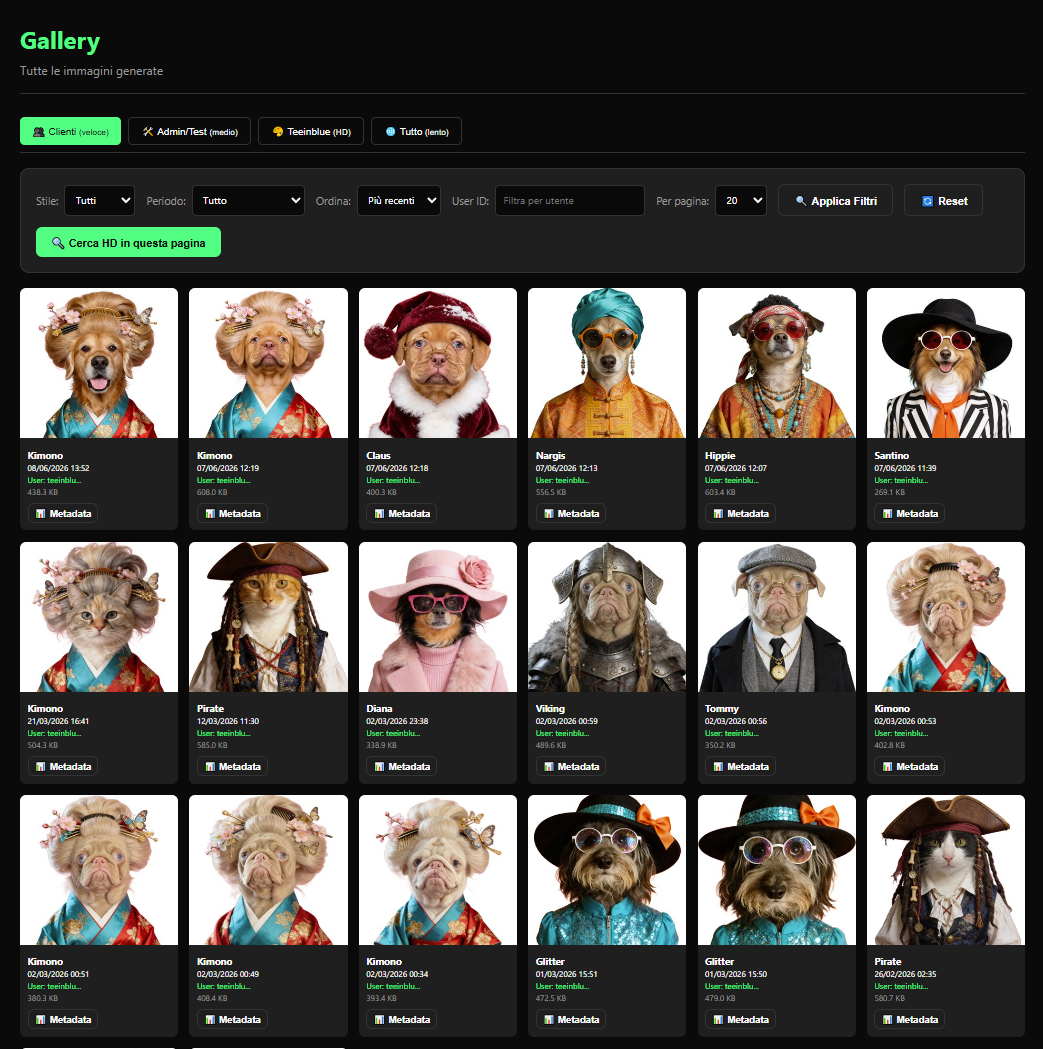Open the Glitter 01/03/2026 15:51 dog thumbnail
This screenshot has width=1043, height=1049.
(x=607, y=870)
